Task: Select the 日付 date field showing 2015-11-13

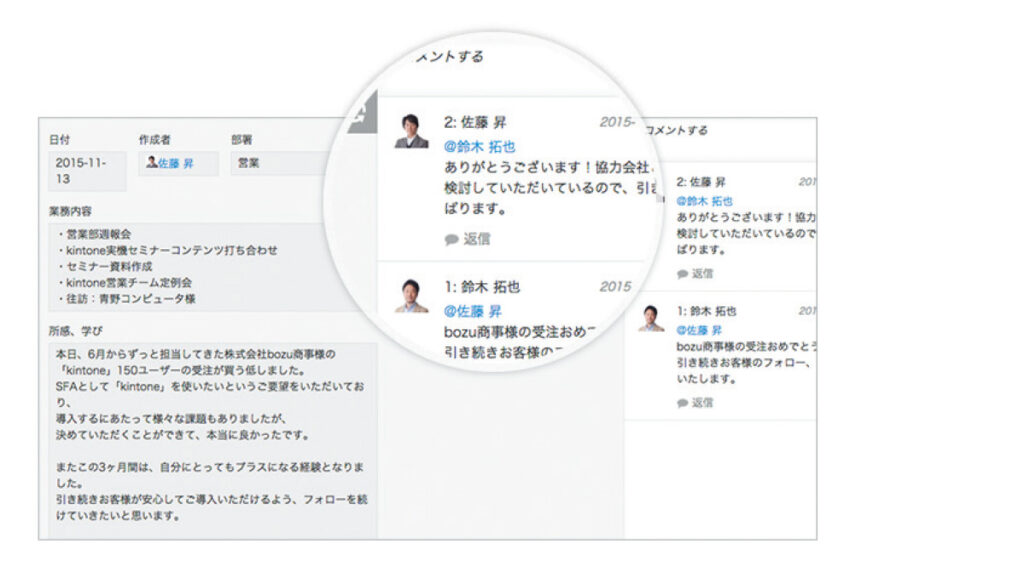Action: 85,168
